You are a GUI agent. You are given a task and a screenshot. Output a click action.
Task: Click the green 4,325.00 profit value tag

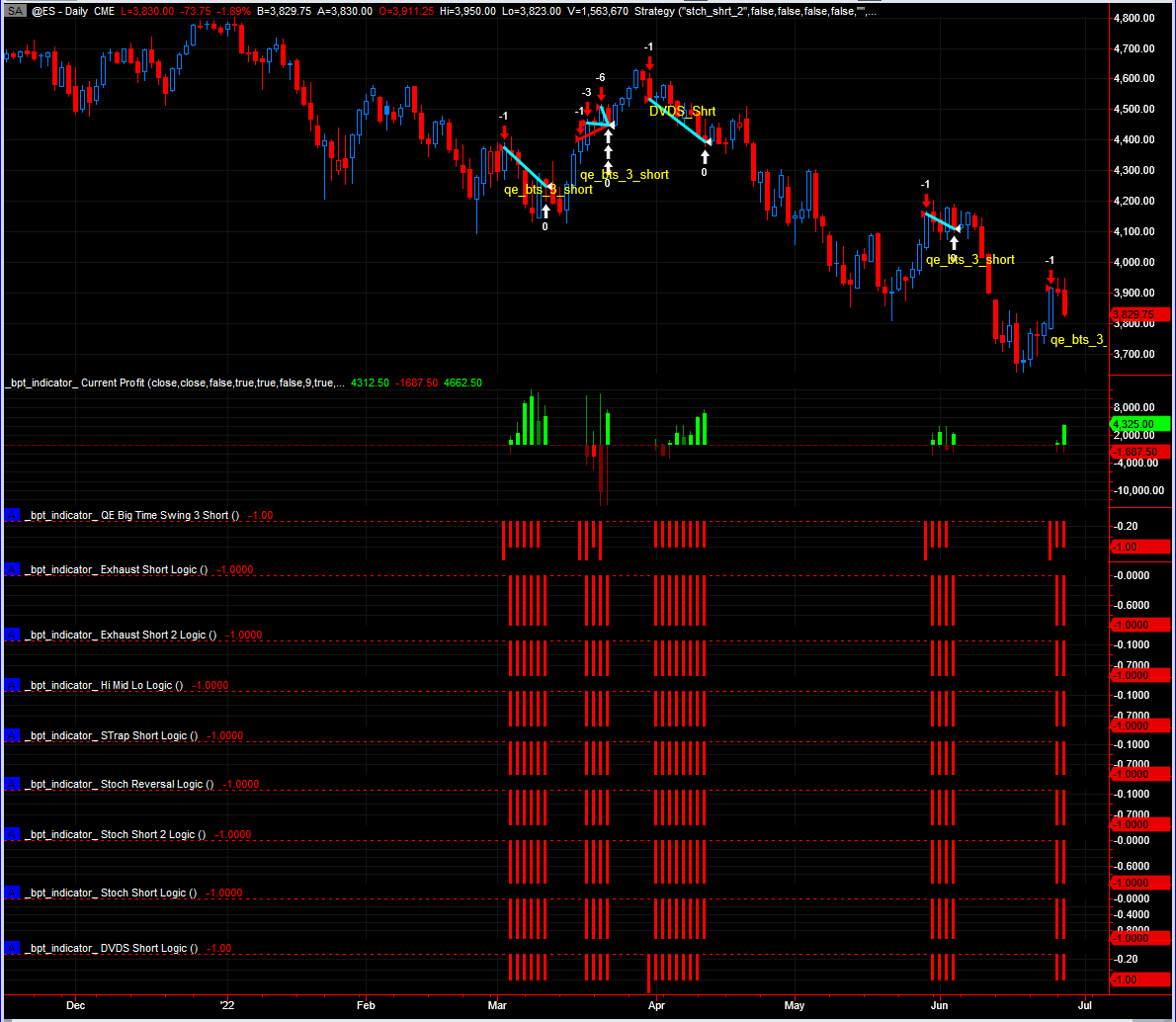pos(1139,424)
